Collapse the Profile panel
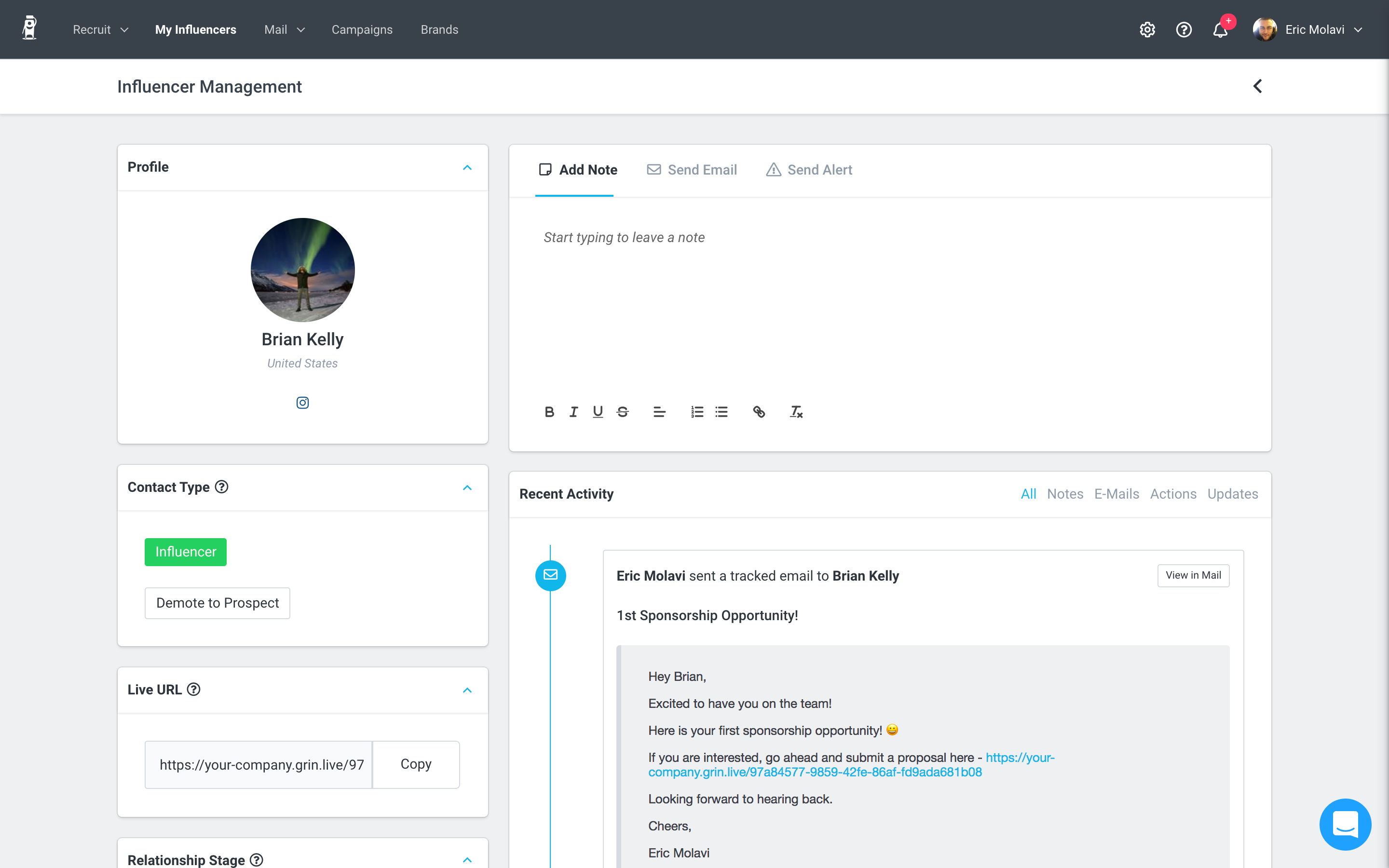Screen dimensions: 1389x868 click(x=467, y=168)
